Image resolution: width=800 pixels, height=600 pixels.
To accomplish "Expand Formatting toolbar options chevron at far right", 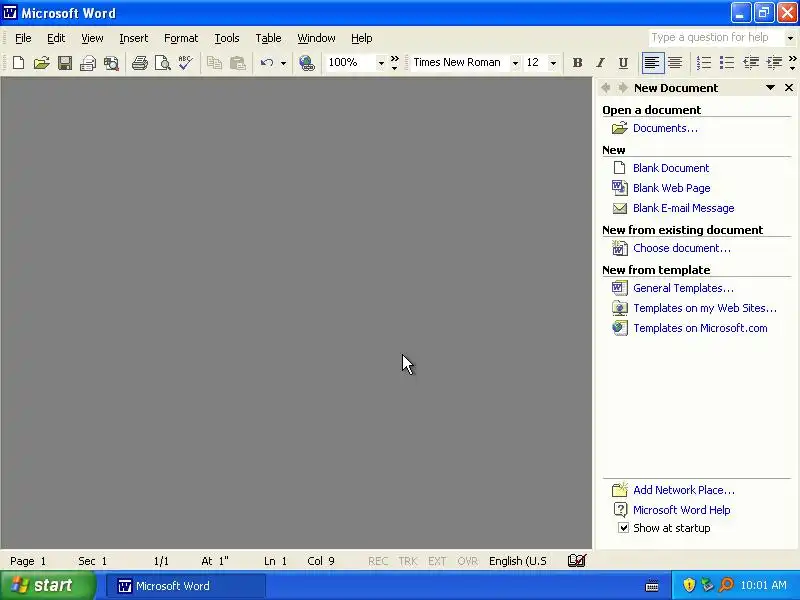I will coord(792,63).
